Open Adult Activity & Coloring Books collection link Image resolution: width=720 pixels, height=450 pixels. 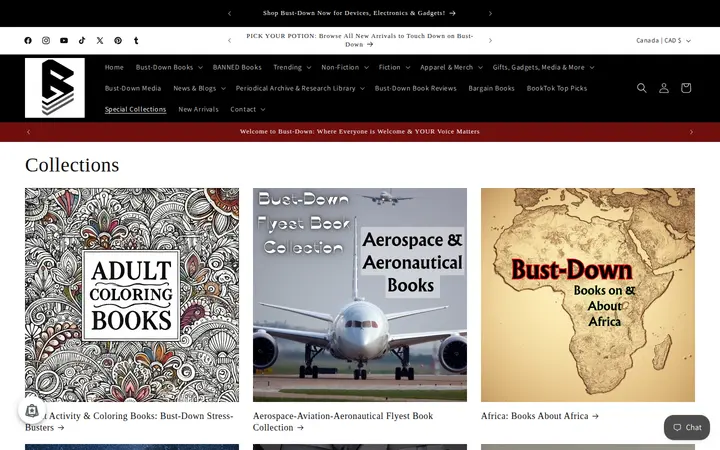click(129, 422)
